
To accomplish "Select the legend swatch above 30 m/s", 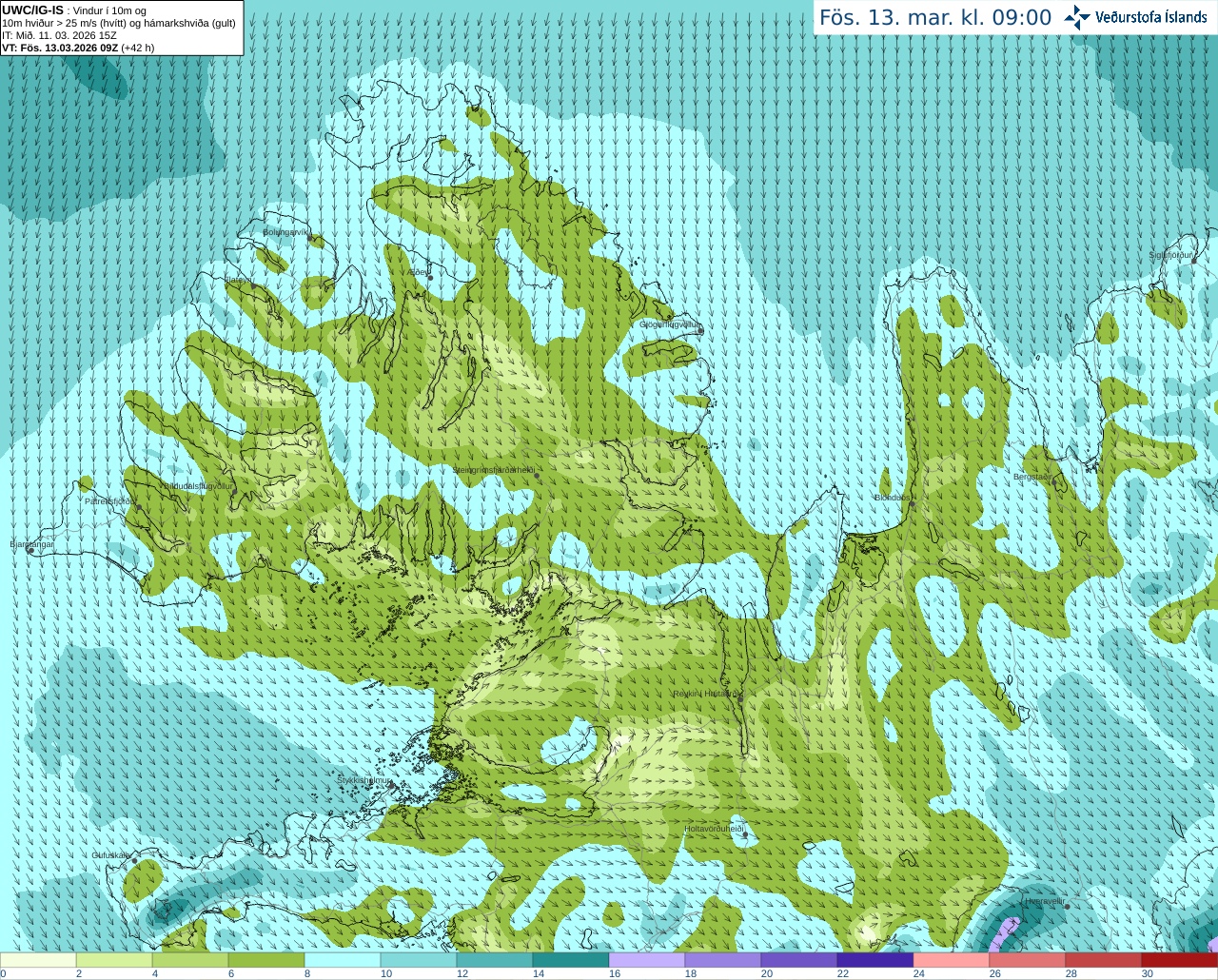I will (1180, 960).
